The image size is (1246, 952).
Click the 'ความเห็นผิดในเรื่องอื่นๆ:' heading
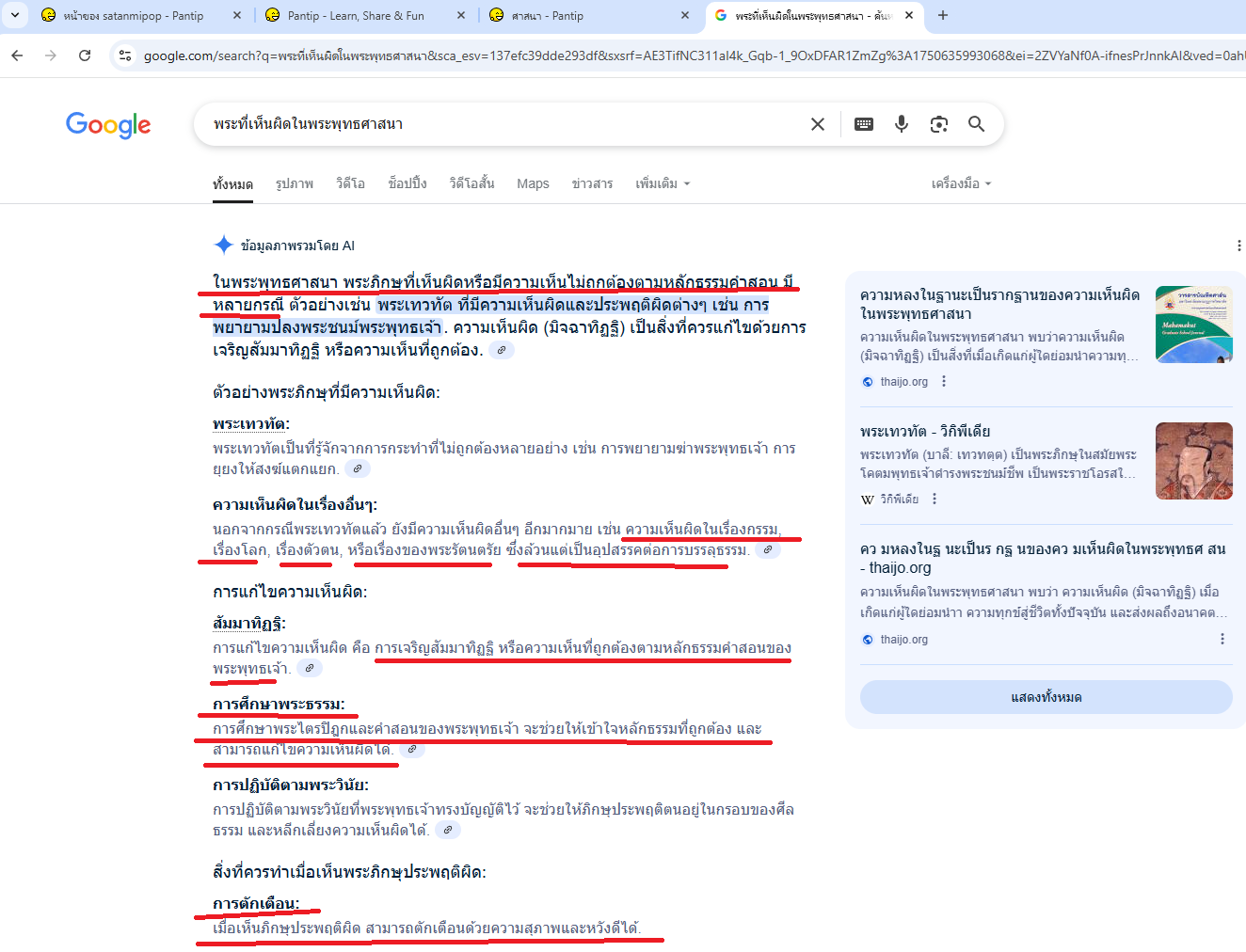295,505
